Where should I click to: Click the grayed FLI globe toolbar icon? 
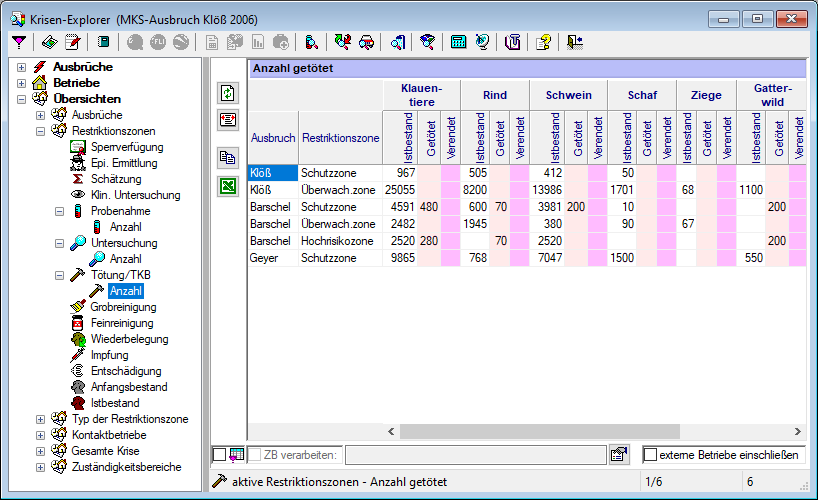158,42
